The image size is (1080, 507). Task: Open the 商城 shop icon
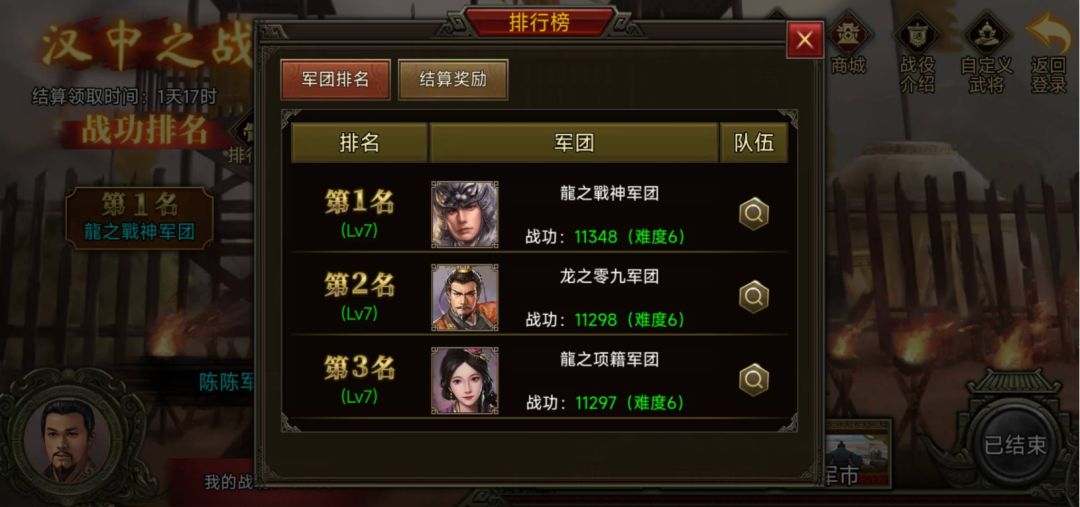(x=847, y=43)
